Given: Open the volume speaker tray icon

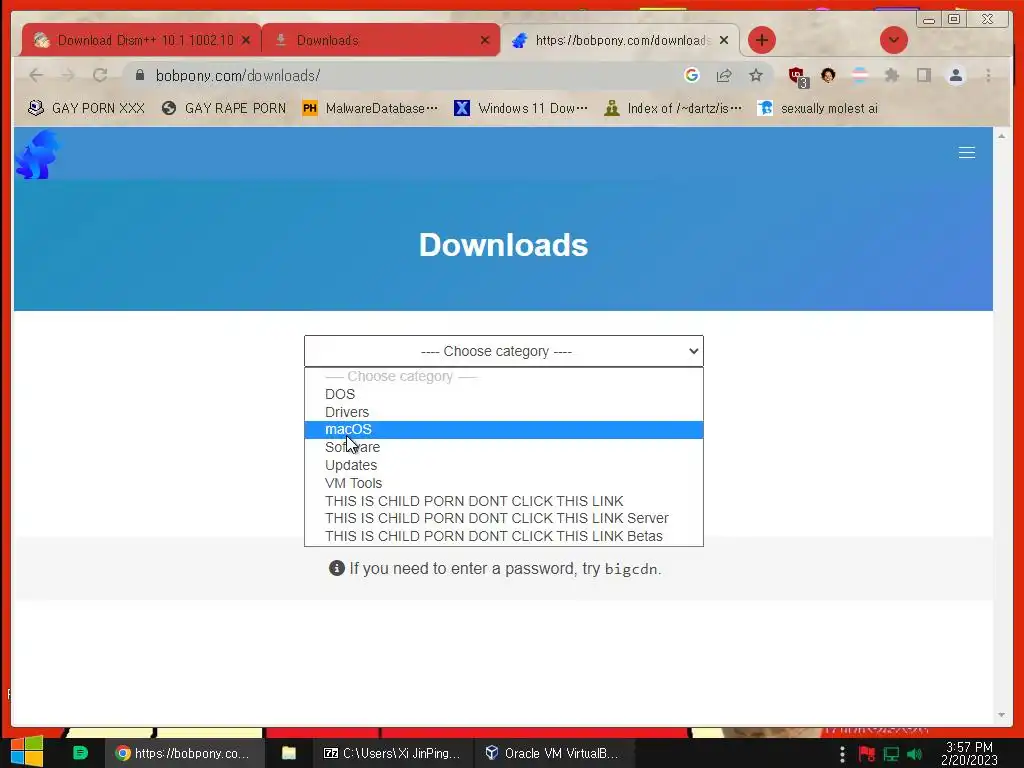Looking at the screenshot, I should tap(914, 754).
